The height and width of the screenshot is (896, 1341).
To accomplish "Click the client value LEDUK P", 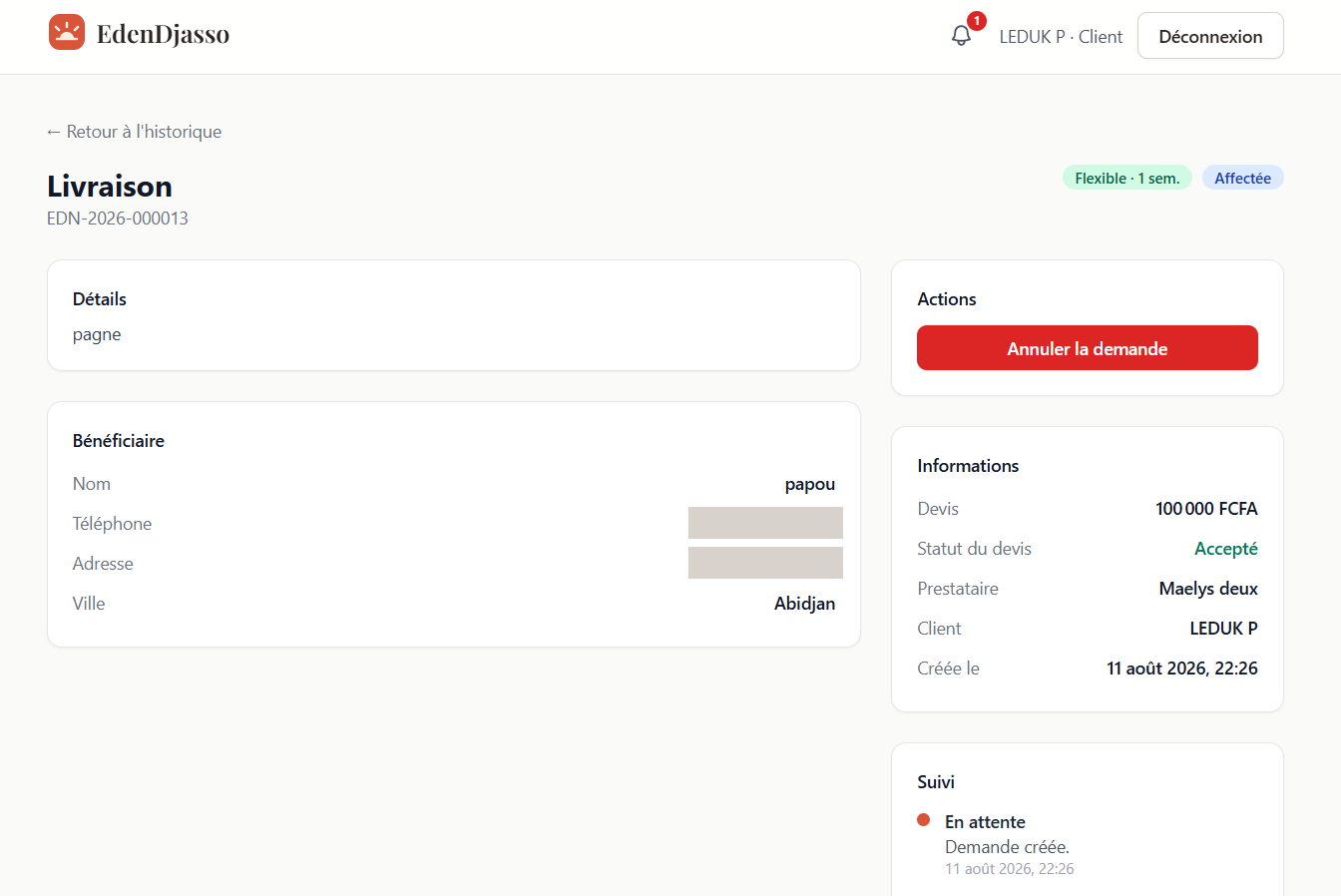I will [1223, 629].
